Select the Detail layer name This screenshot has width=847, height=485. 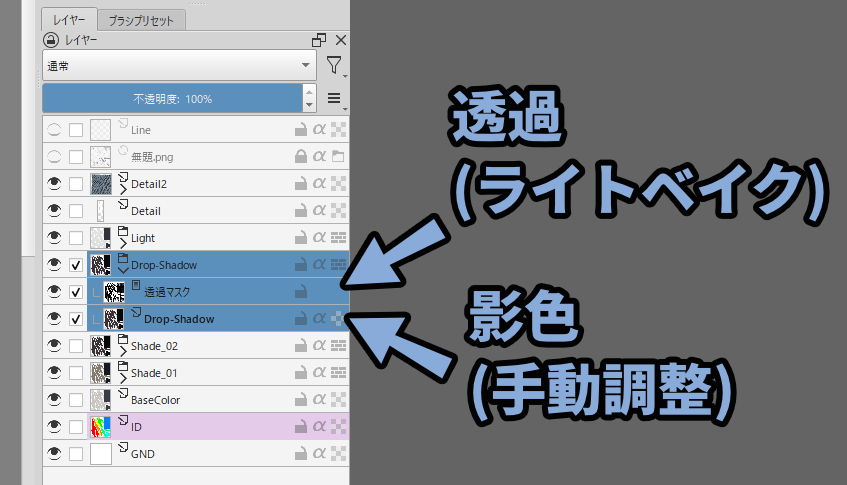coord(146,211)
